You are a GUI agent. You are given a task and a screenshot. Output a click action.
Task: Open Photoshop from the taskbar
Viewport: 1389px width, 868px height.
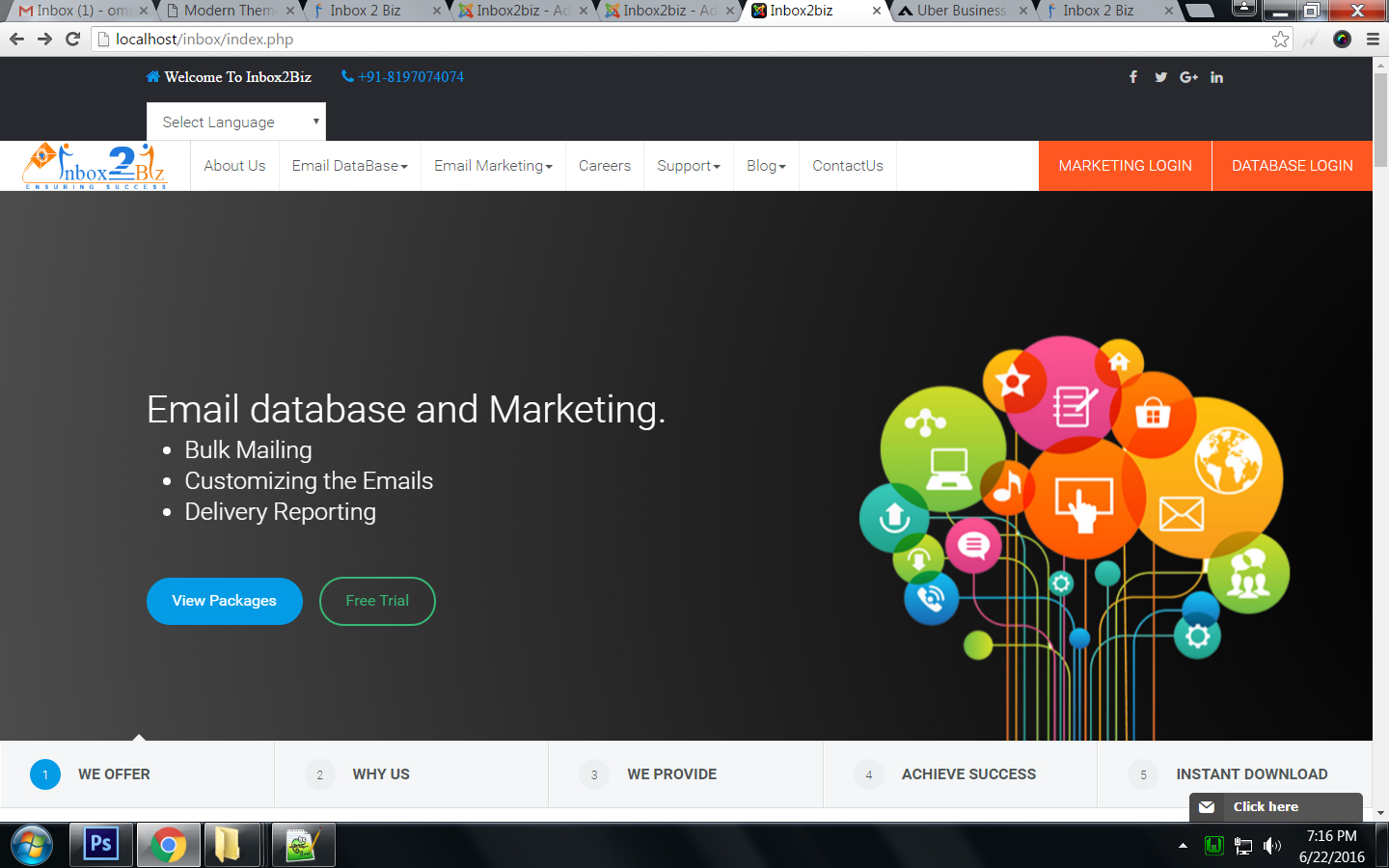click(101, 845)
